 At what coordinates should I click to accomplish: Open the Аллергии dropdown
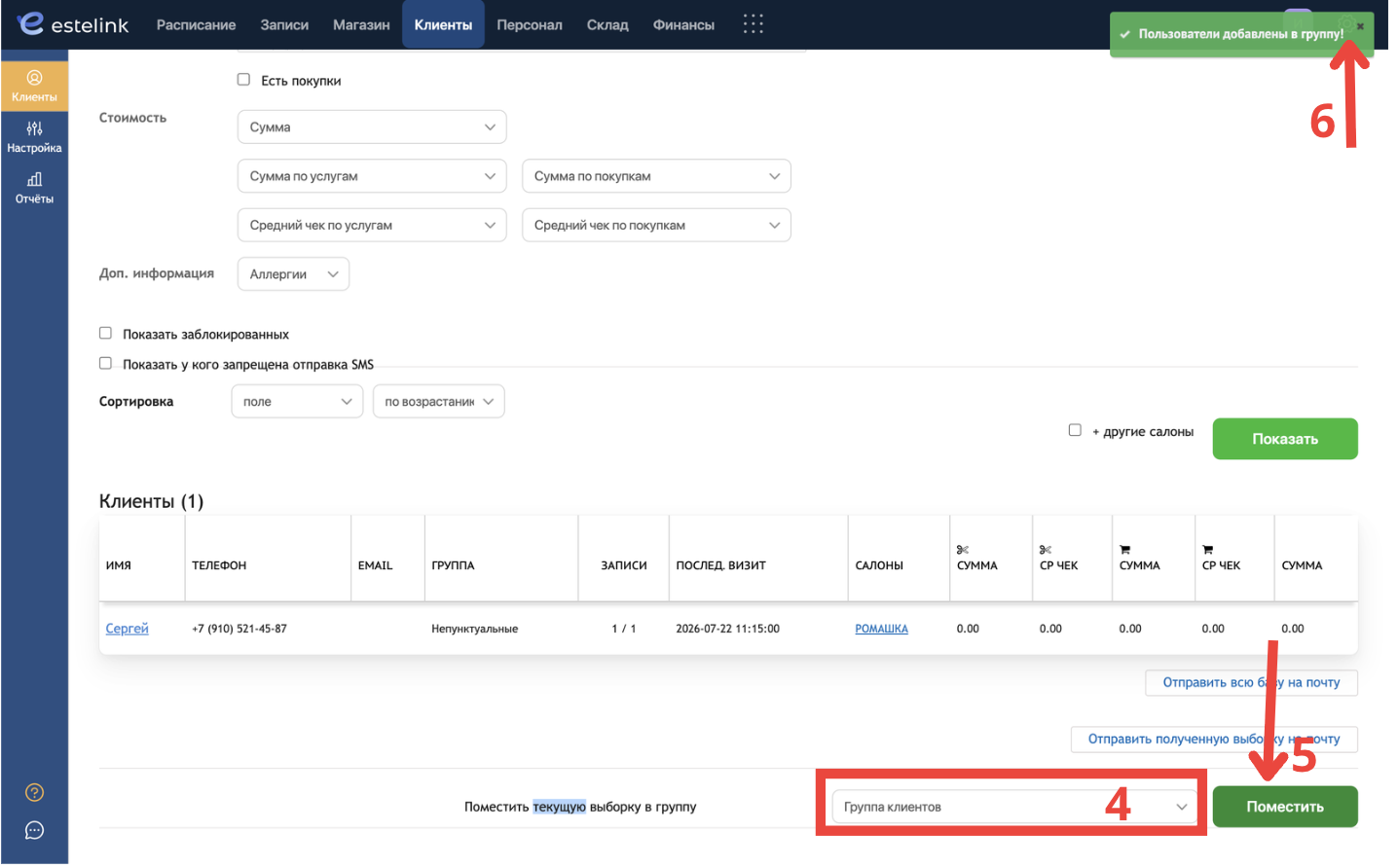click(x=293, y=274)
